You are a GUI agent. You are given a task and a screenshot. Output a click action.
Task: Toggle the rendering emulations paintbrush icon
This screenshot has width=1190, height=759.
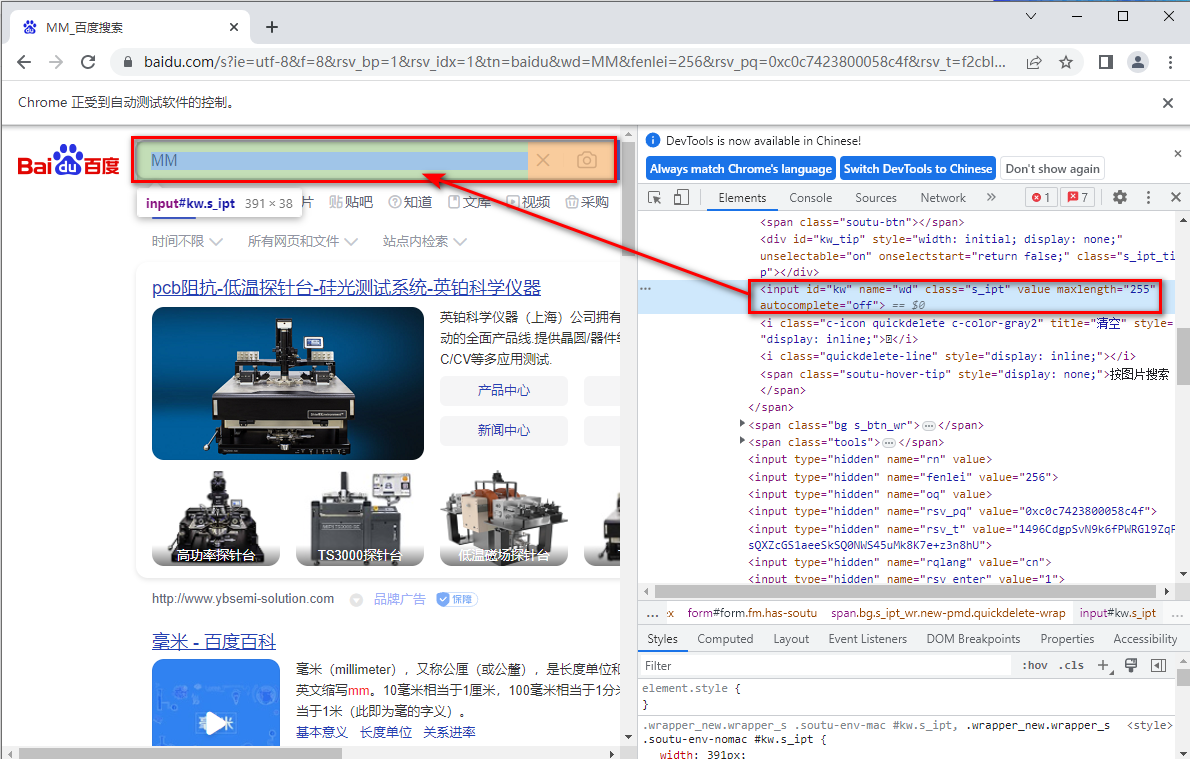pyautogui.click(x=1131, y=666)
